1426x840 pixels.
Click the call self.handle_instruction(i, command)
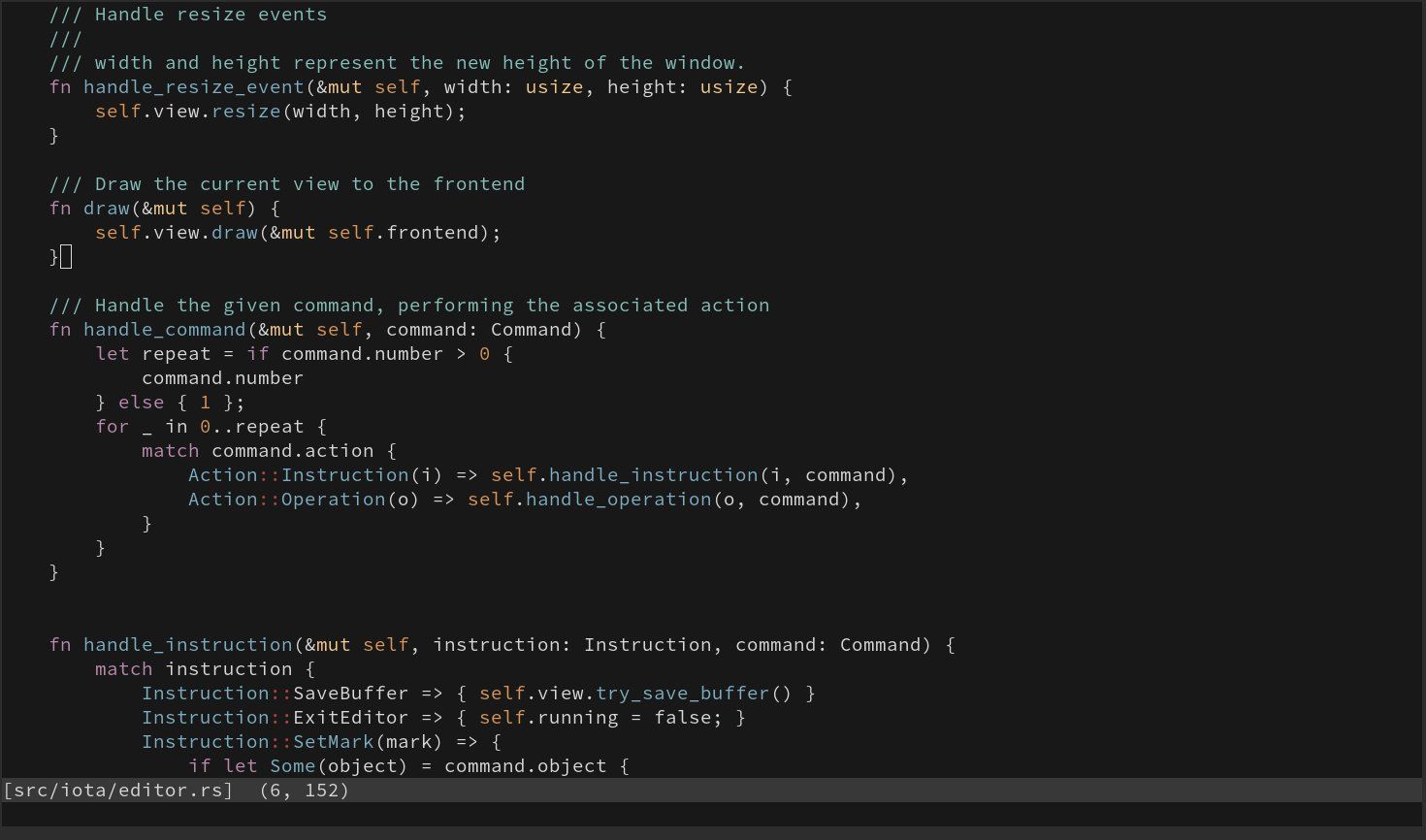pyautogui.click(x=695, y=475)
